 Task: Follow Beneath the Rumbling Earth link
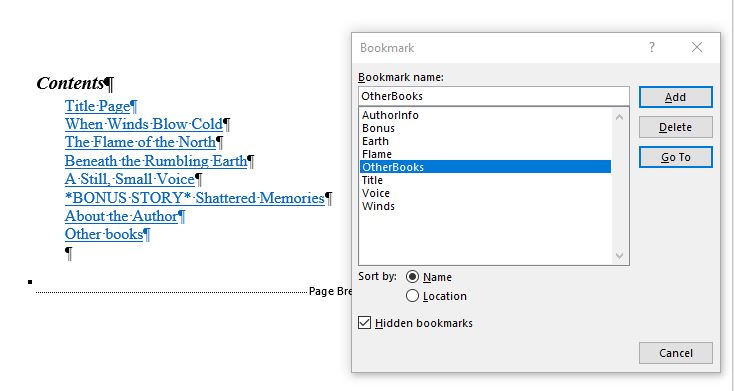pyautogui.click(x=156, y=161)
